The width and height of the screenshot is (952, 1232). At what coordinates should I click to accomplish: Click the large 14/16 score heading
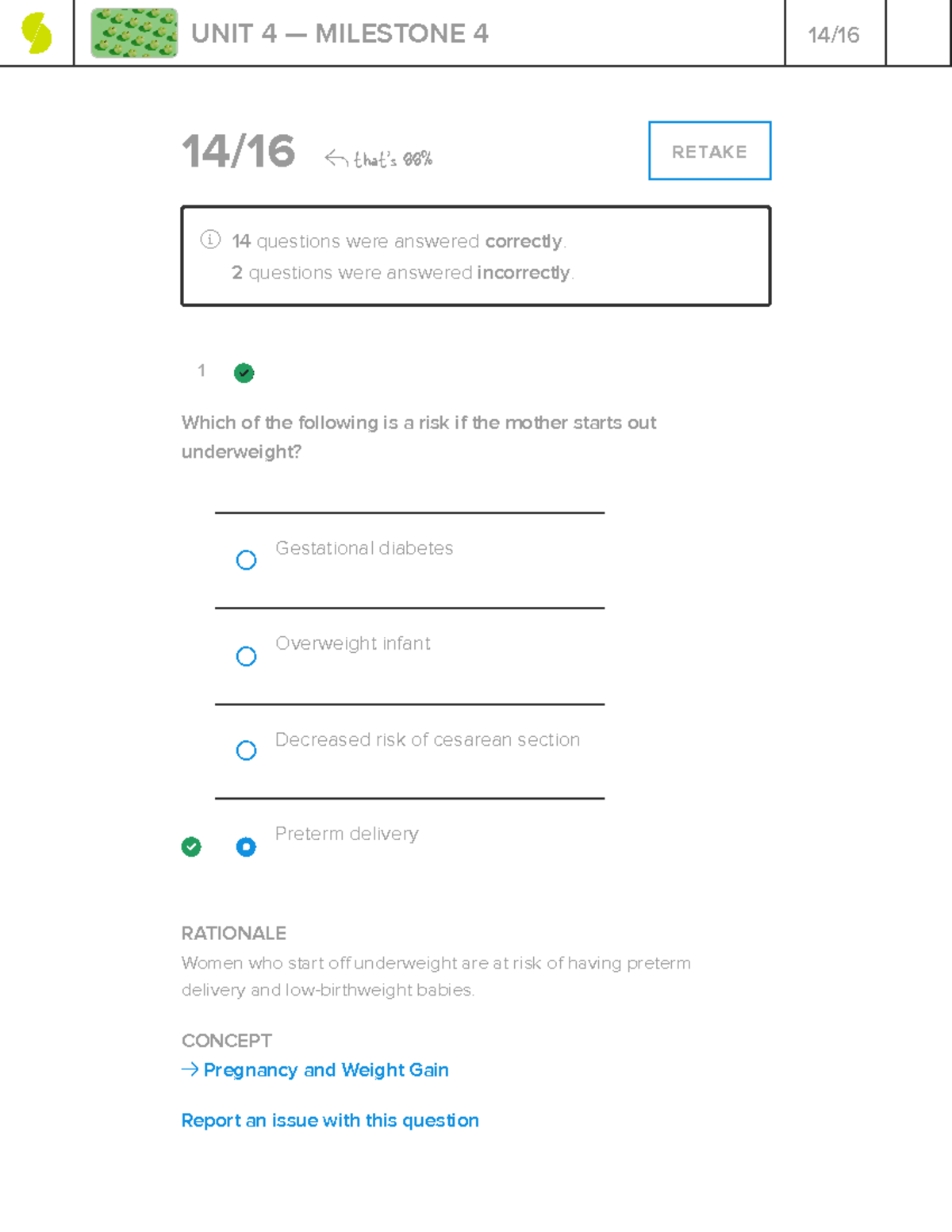239,151
